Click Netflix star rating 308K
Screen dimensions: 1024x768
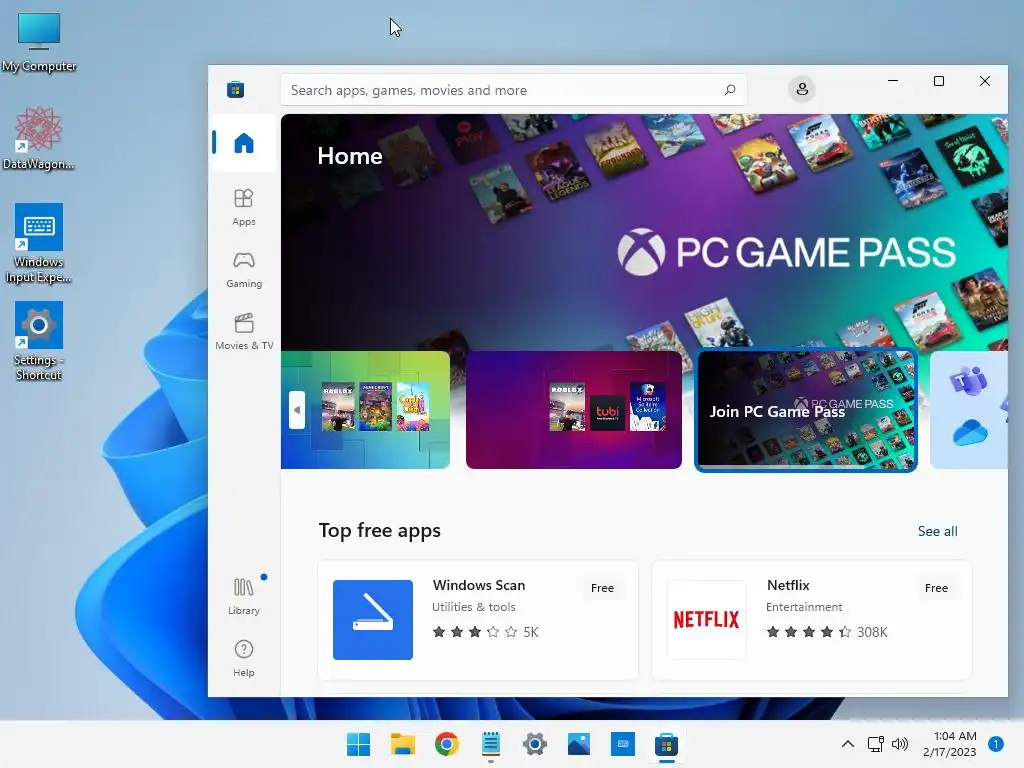827,632
